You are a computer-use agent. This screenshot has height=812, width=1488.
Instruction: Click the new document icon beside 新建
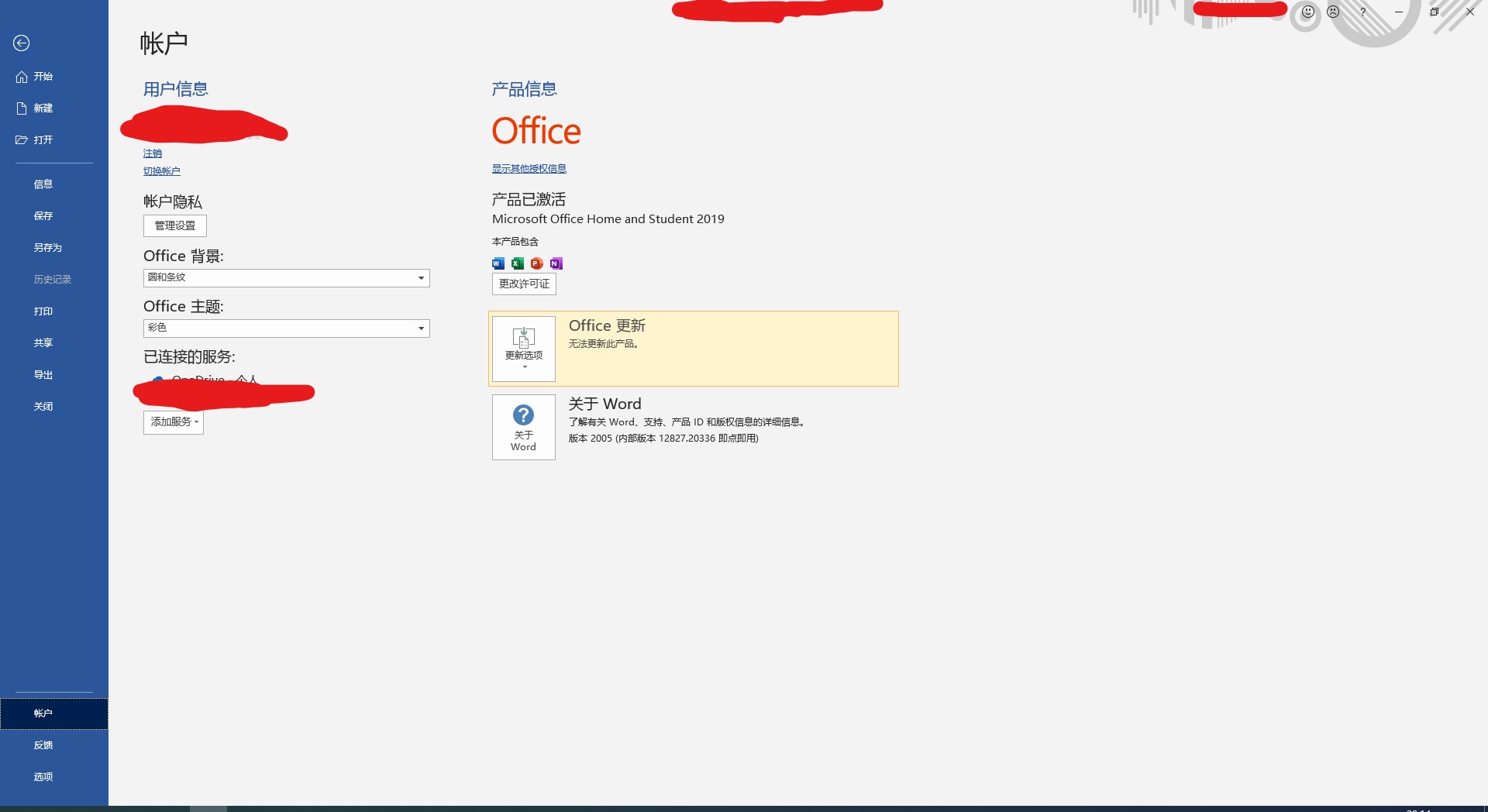(22, 108)
